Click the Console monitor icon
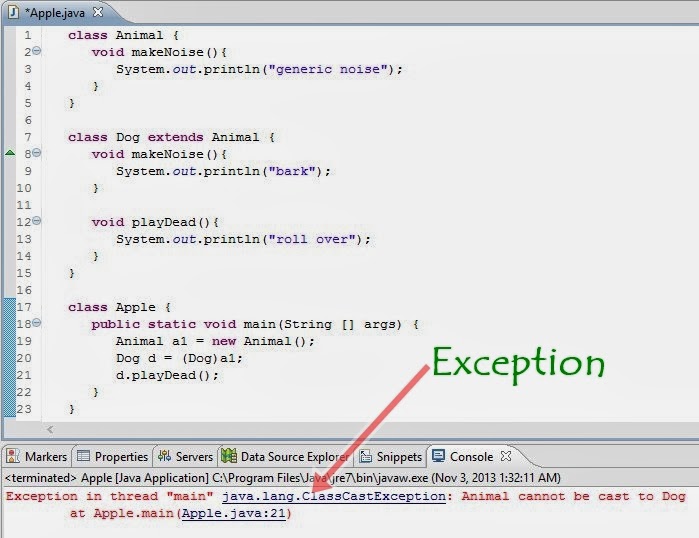 pyautogui.click(x=439, y=456)
